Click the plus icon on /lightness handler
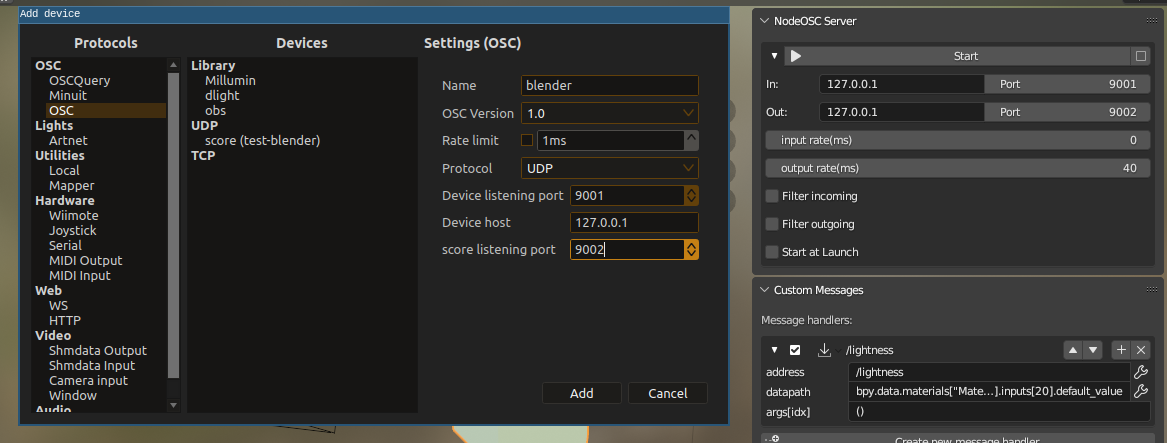 (1121, 350)
